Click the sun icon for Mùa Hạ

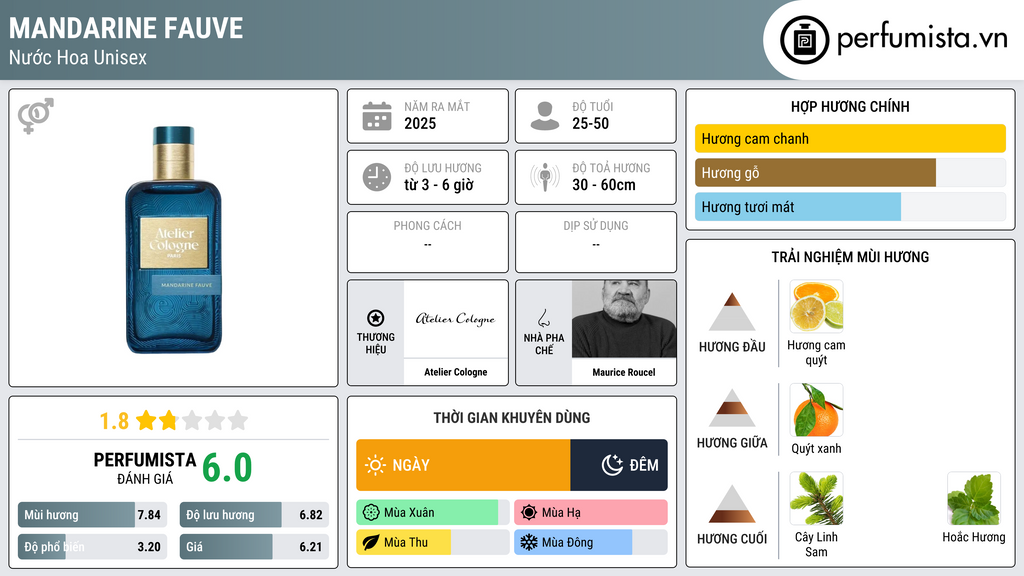point(529,513)
